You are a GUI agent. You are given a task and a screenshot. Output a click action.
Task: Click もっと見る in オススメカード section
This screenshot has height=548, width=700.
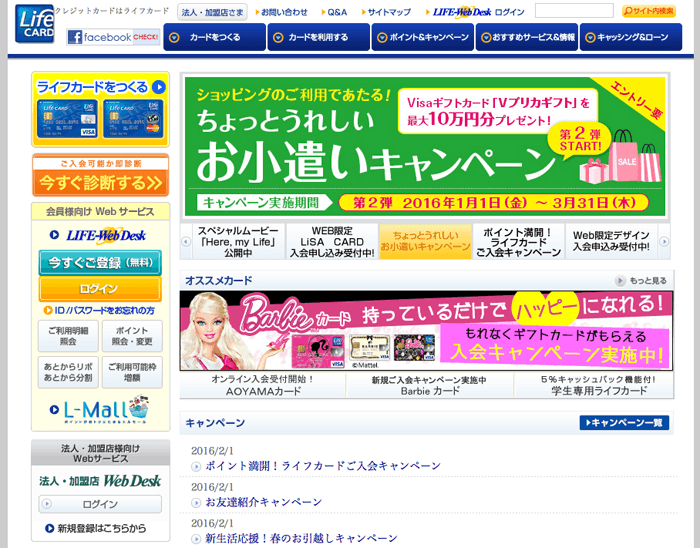coord(641,281)
